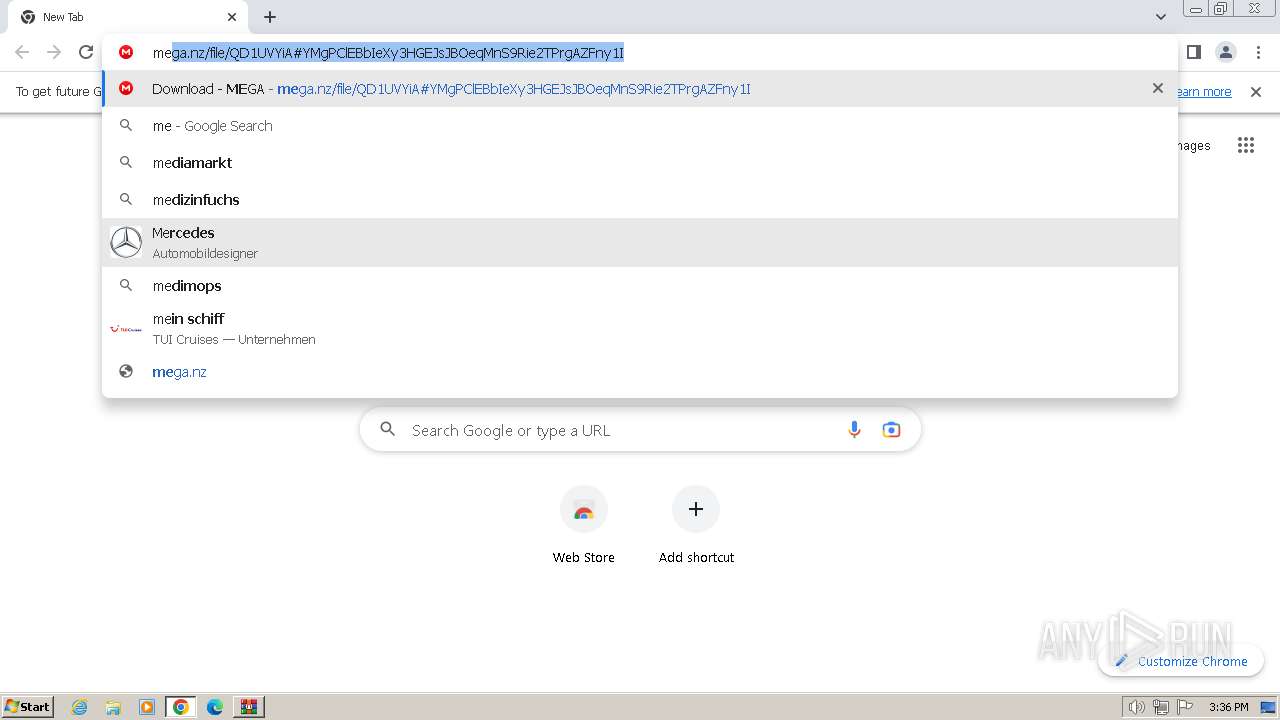Viewport: 1280px width, 720px height.
Task: Open Windows Media Player from the taskbar
Action: tap(147, 707)
